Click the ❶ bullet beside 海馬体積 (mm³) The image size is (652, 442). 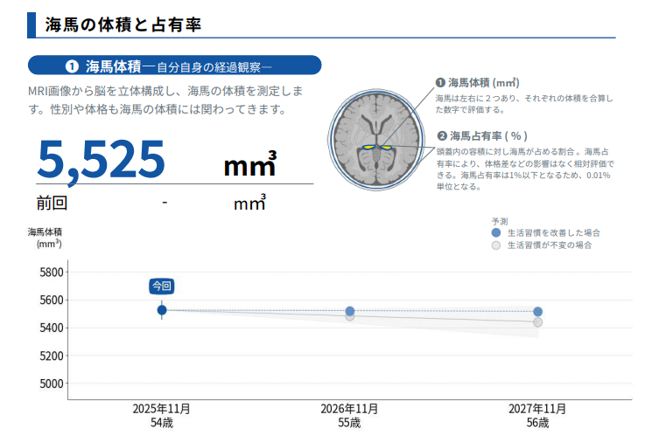click(441, 83)
